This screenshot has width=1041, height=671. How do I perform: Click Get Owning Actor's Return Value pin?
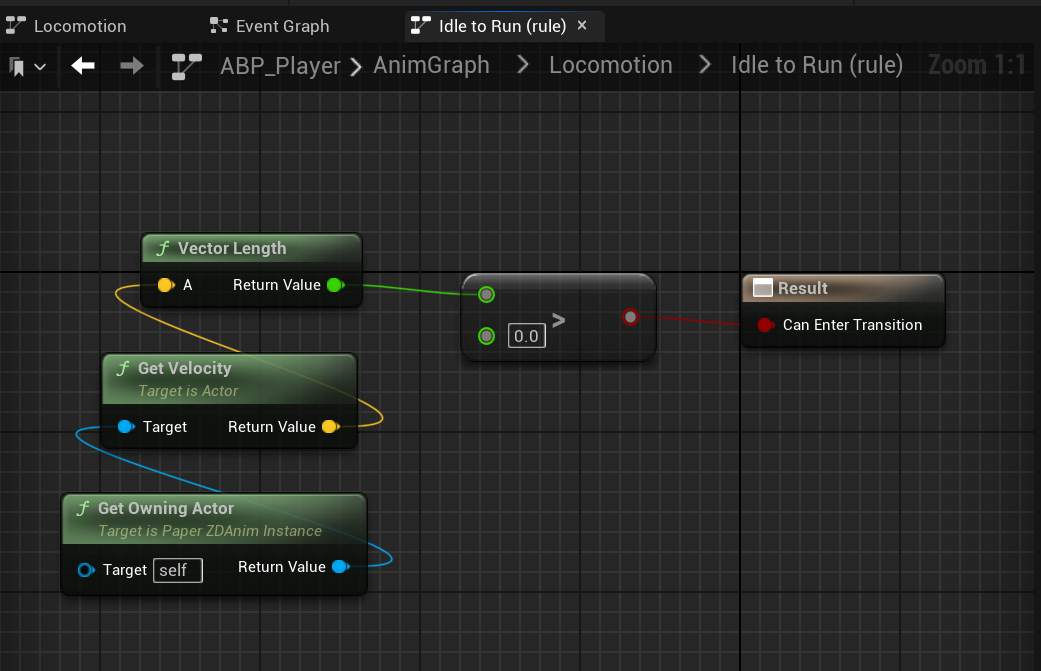point(339,567)
